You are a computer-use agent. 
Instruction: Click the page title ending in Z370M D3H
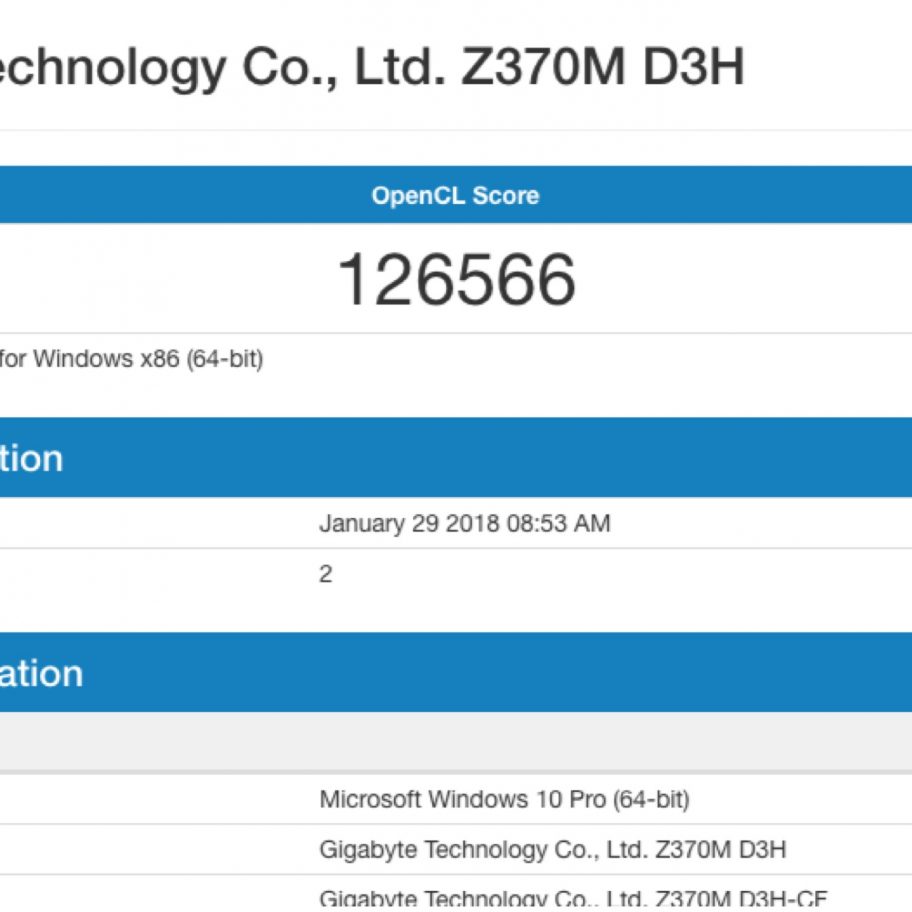pyautogui.click(x=370, y=67)
